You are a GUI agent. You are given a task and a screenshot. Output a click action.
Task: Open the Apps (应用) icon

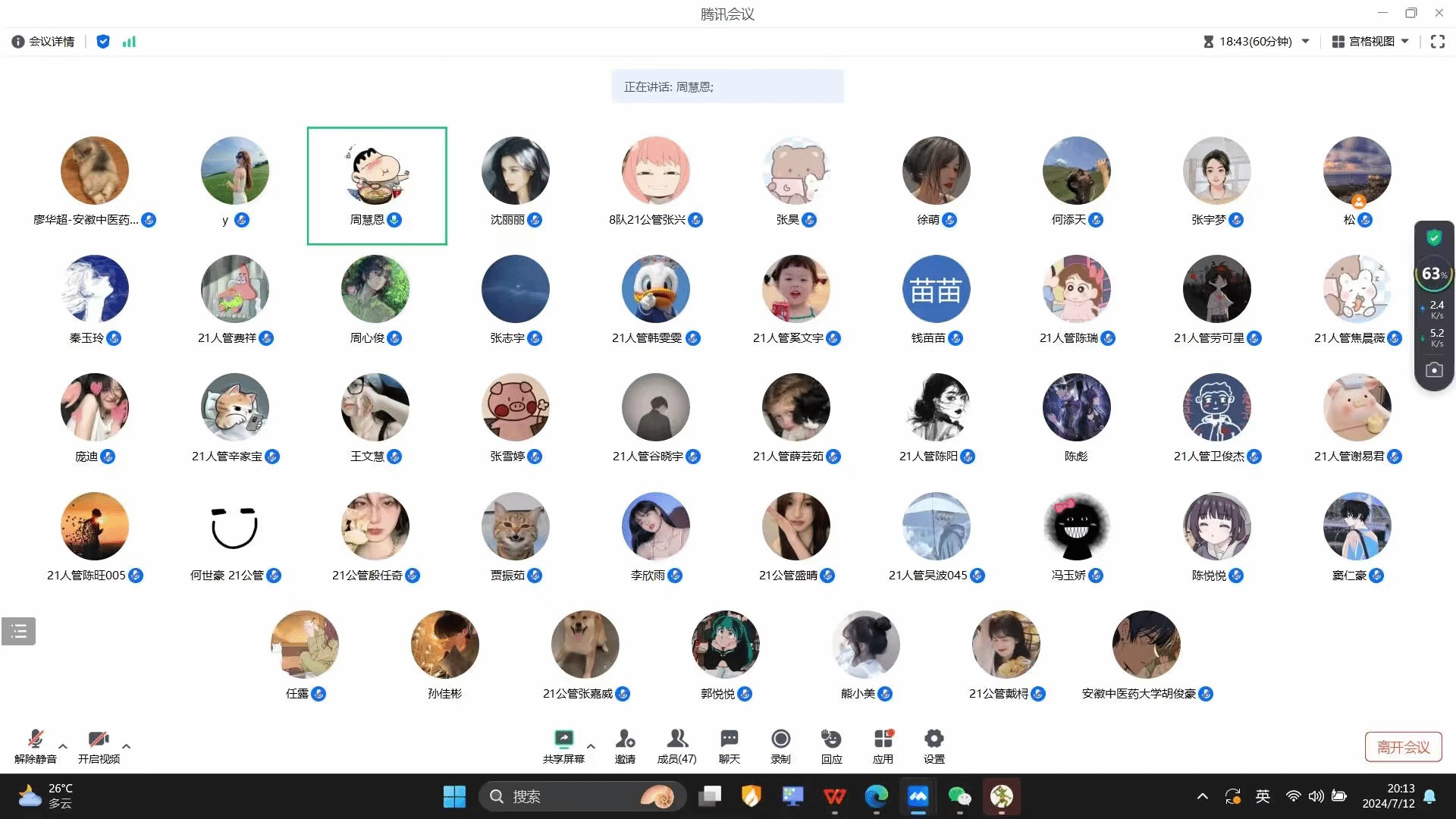point(883,739)
